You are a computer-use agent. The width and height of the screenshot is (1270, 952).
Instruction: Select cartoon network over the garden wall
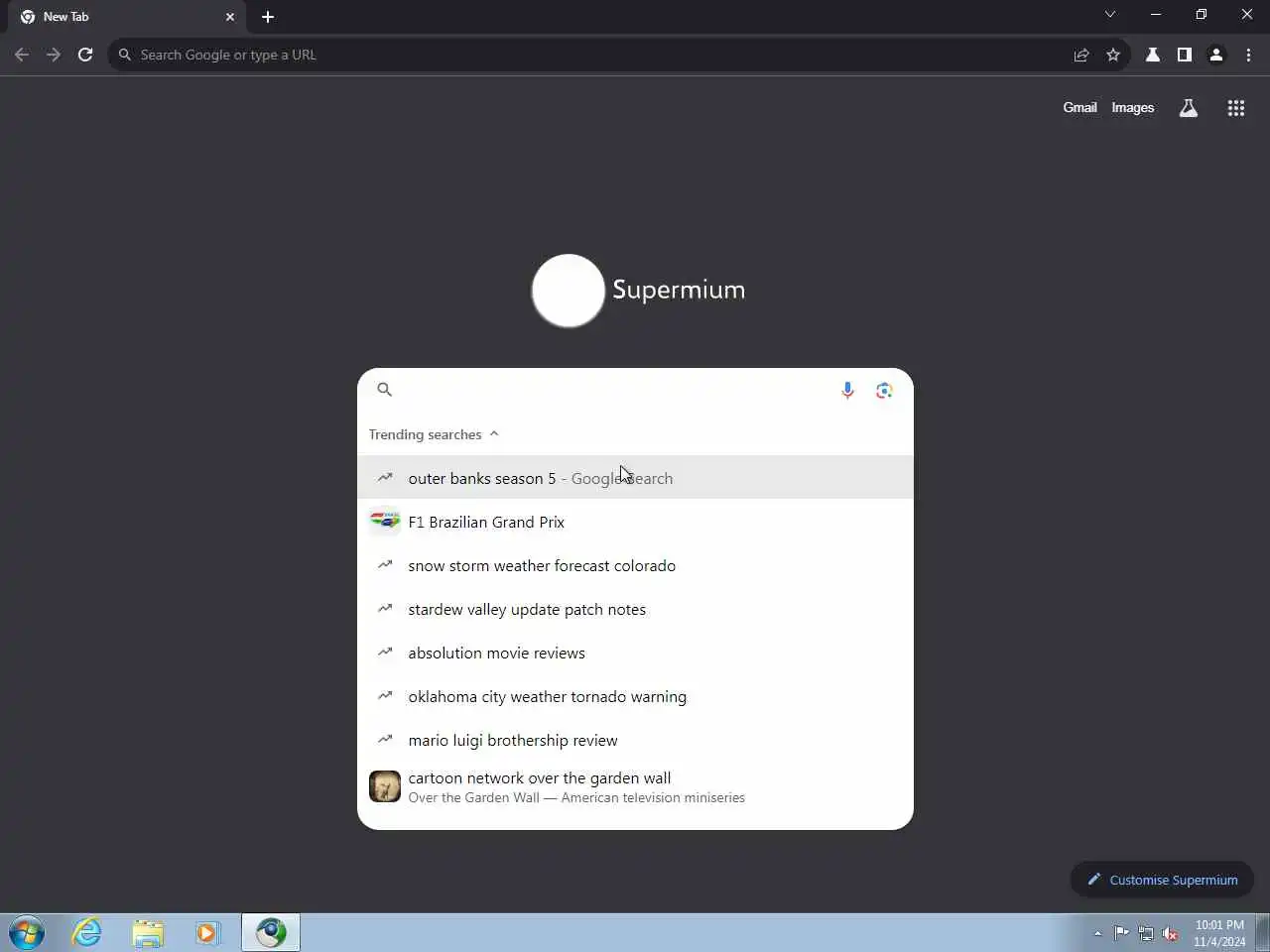point(635,786)
